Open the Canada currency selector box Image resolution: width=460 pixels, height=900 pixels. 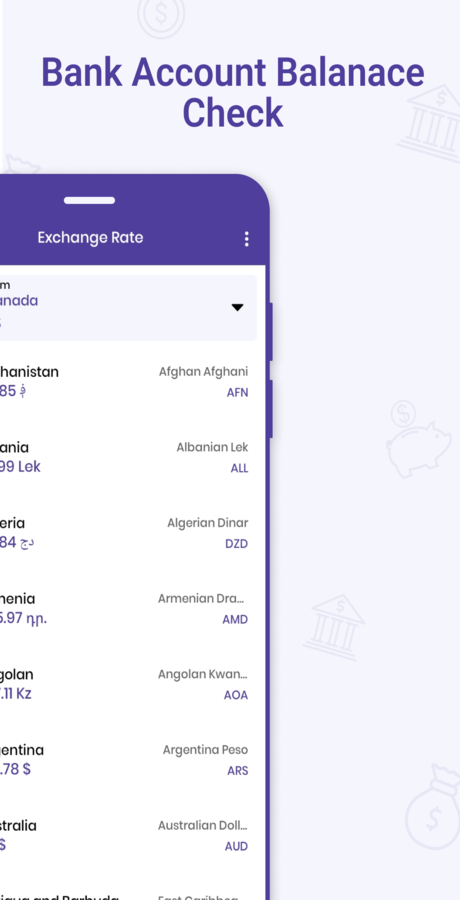128,308
